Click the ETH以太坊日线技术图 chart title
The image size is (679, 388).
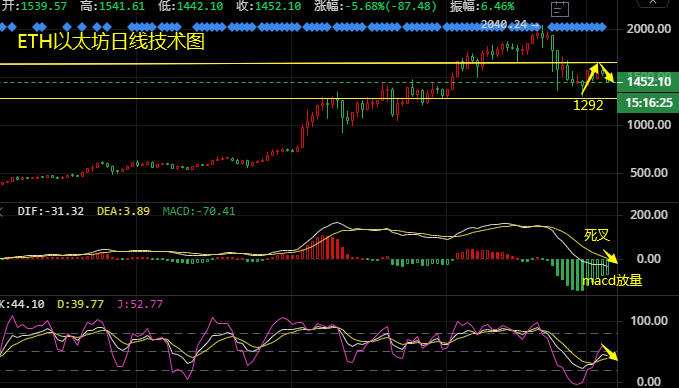[x=111, y=42]
